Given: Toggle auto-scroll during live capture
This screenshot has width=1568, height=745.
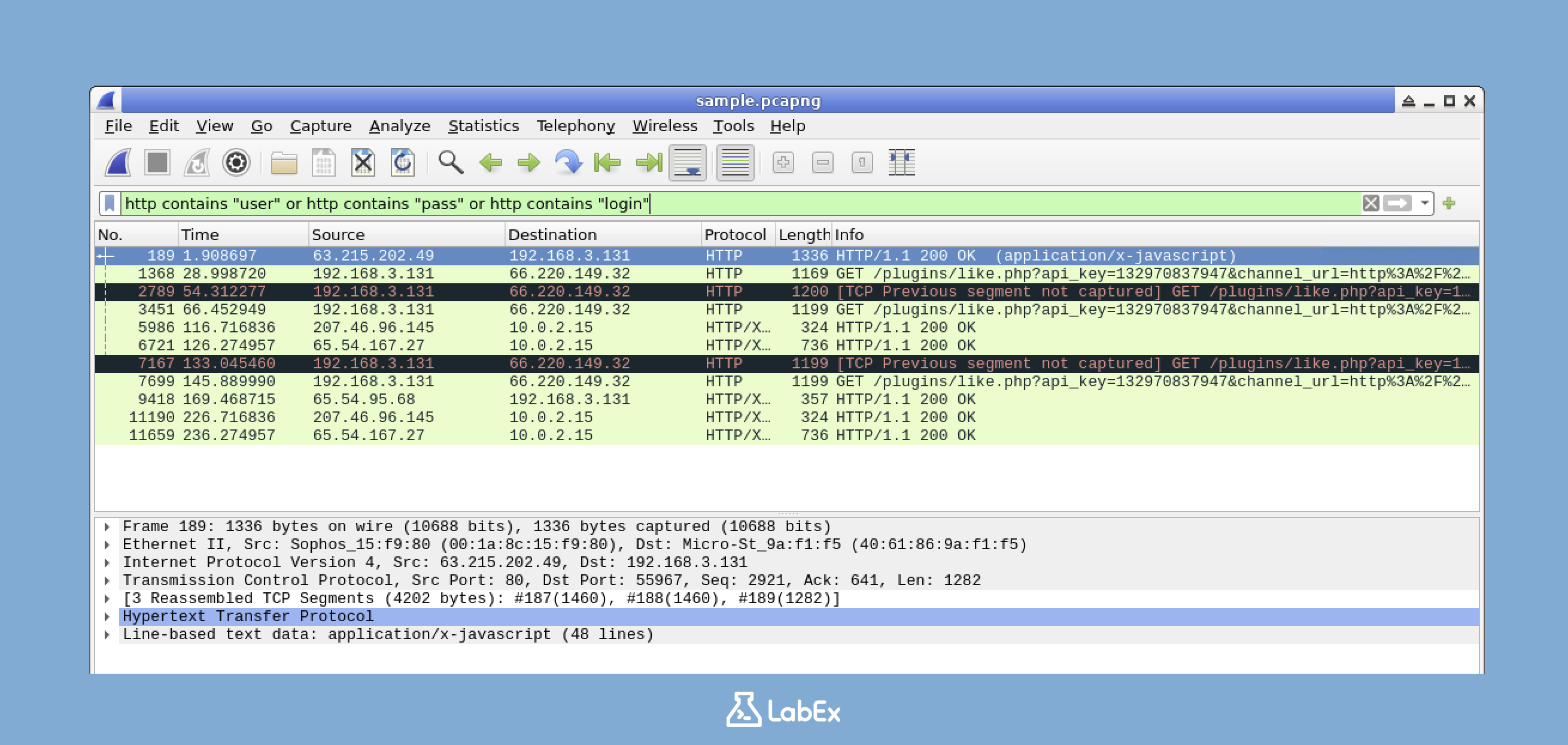Looking at the screenshot, I should (688, 163).
